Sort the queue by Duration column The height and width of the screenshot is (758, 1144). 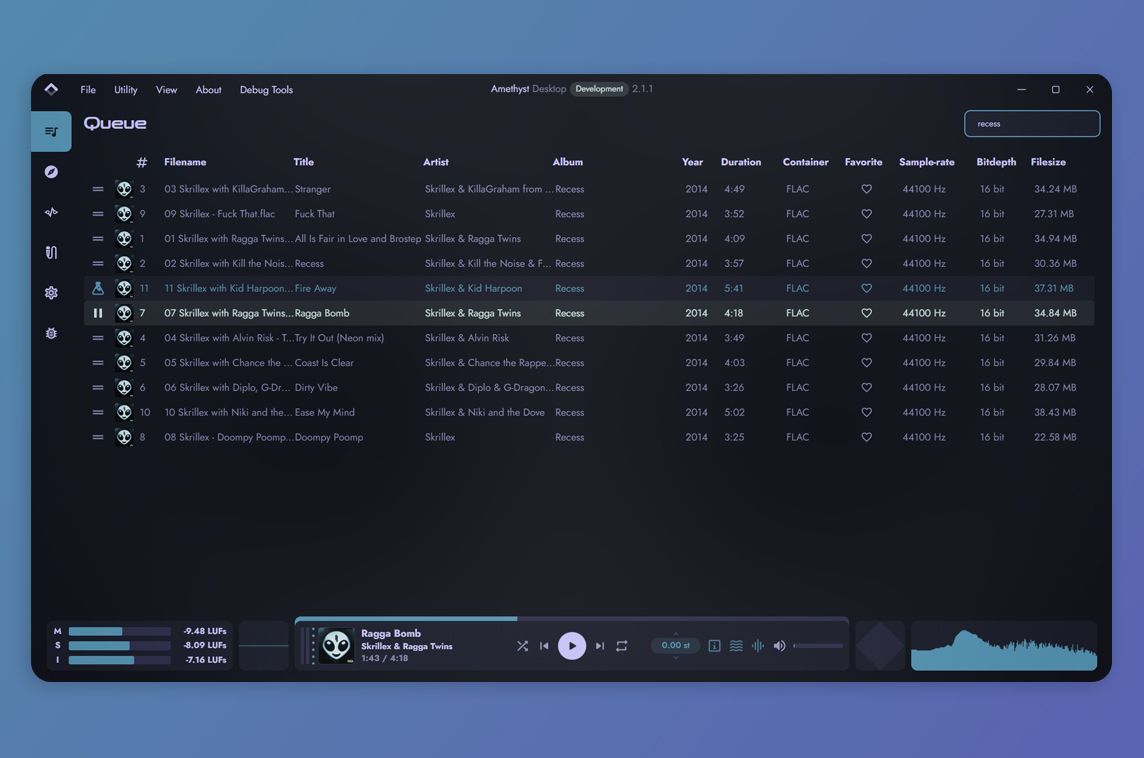[741, 162]
